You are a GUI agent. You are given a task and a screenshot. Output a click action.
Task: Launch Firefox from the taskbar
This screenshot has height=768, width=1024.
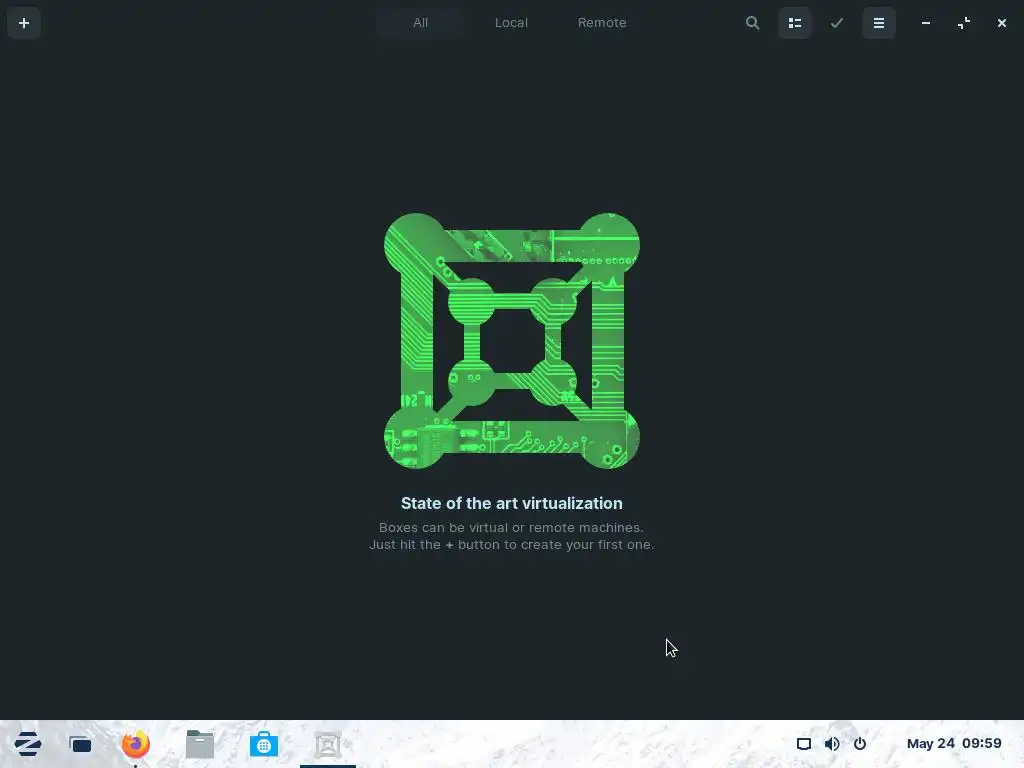point(136,744)
